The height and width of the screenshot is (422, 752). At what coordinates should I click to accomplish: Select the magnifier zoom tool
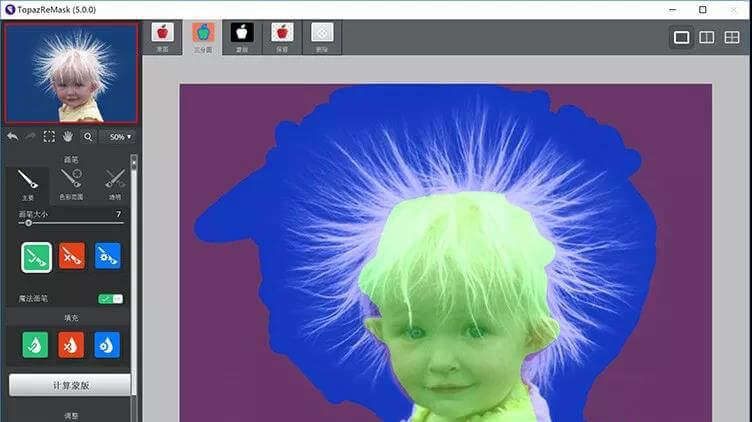coord(88,137)
